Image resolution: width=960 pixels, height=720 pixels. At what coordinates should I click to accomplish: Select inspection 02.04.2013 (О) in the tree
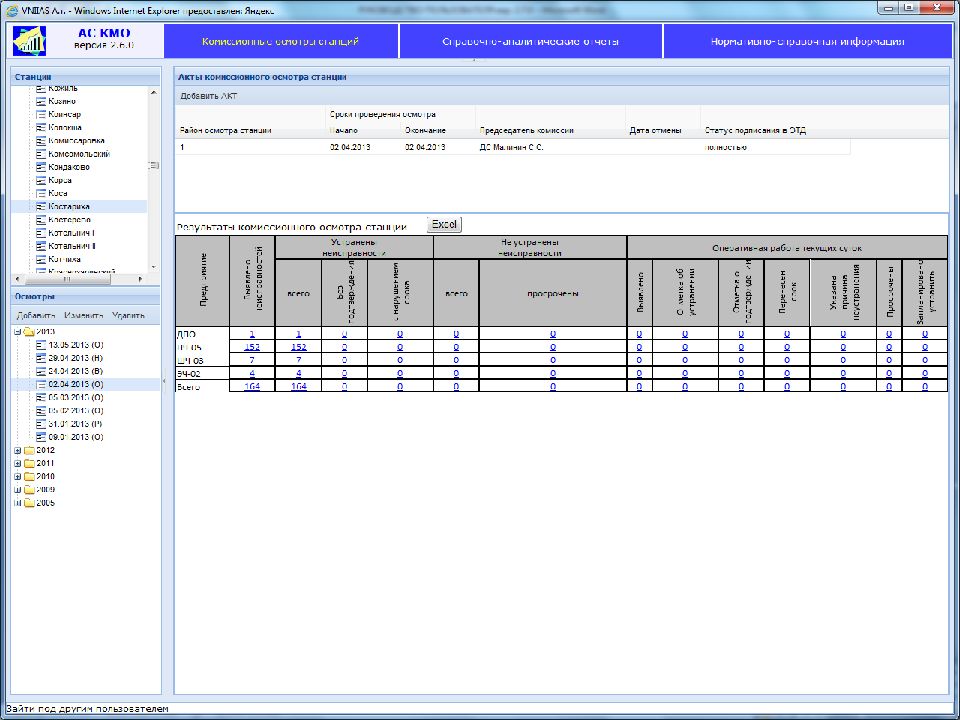click(x=76, y=384)
